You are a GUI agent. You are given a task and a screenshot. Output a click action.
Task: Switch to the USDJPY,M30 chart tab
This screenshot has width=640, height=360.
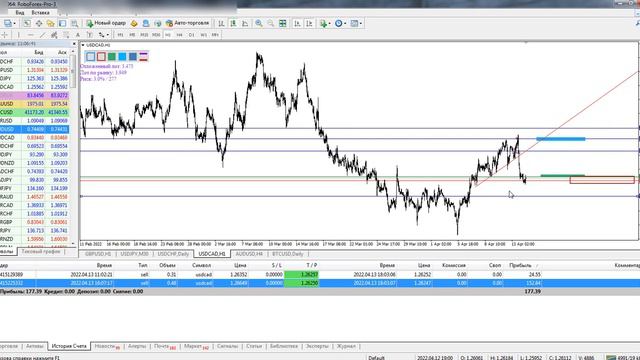click(x=135, y=254)
